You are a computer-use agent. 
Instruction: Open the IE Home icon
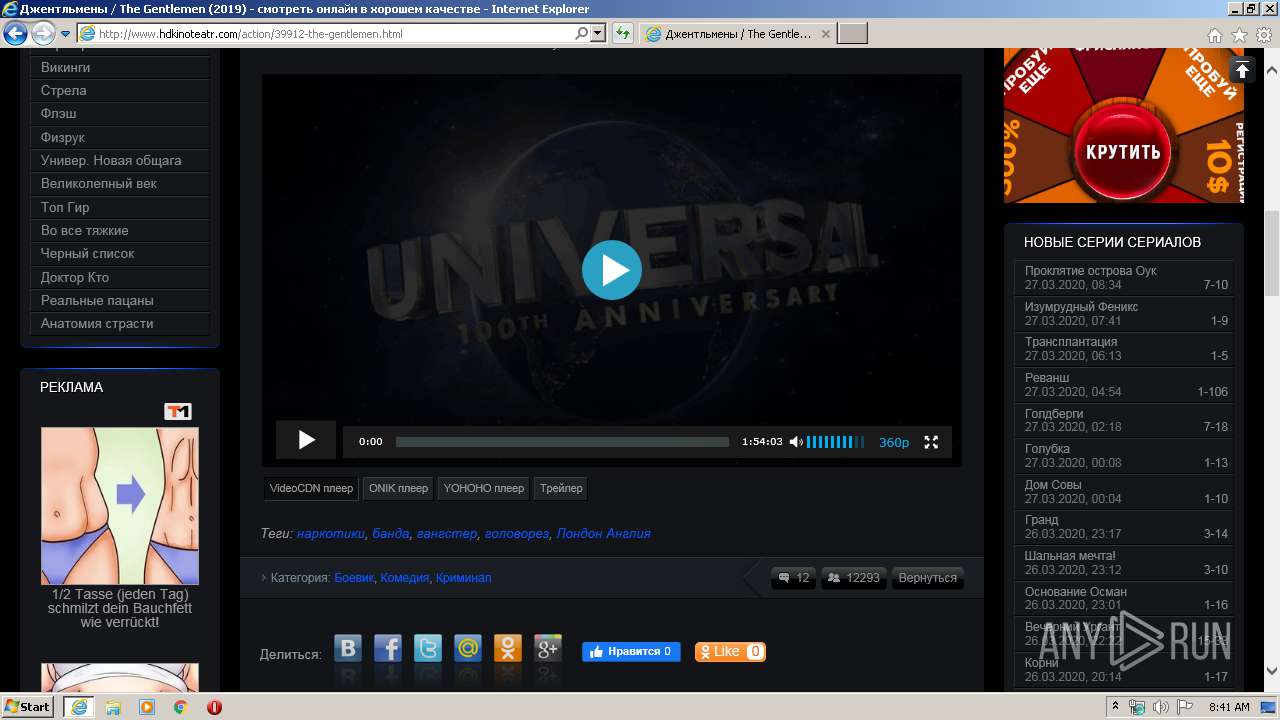[1214, 35]
